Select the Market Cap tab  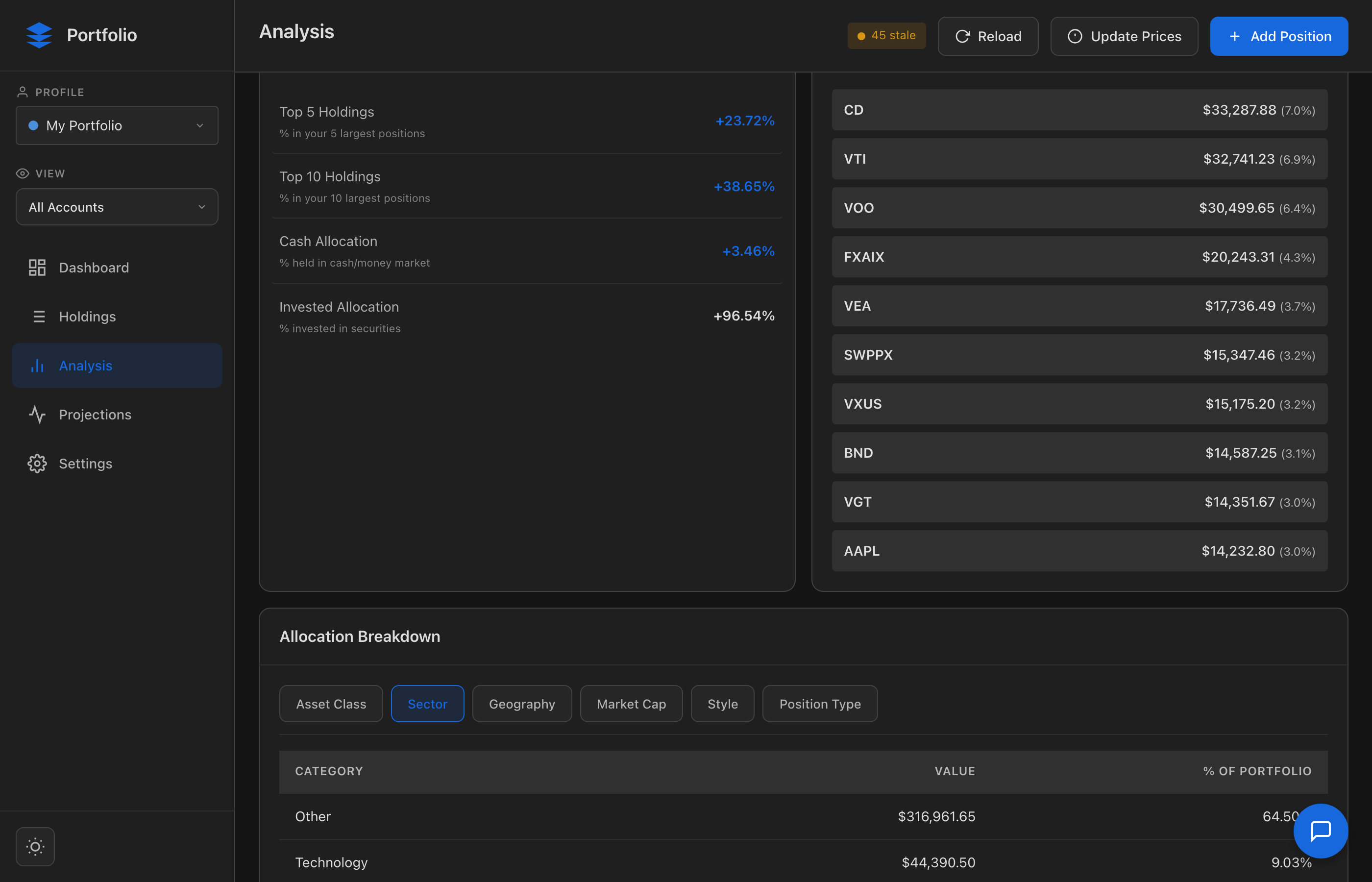[x=631, y=703]
